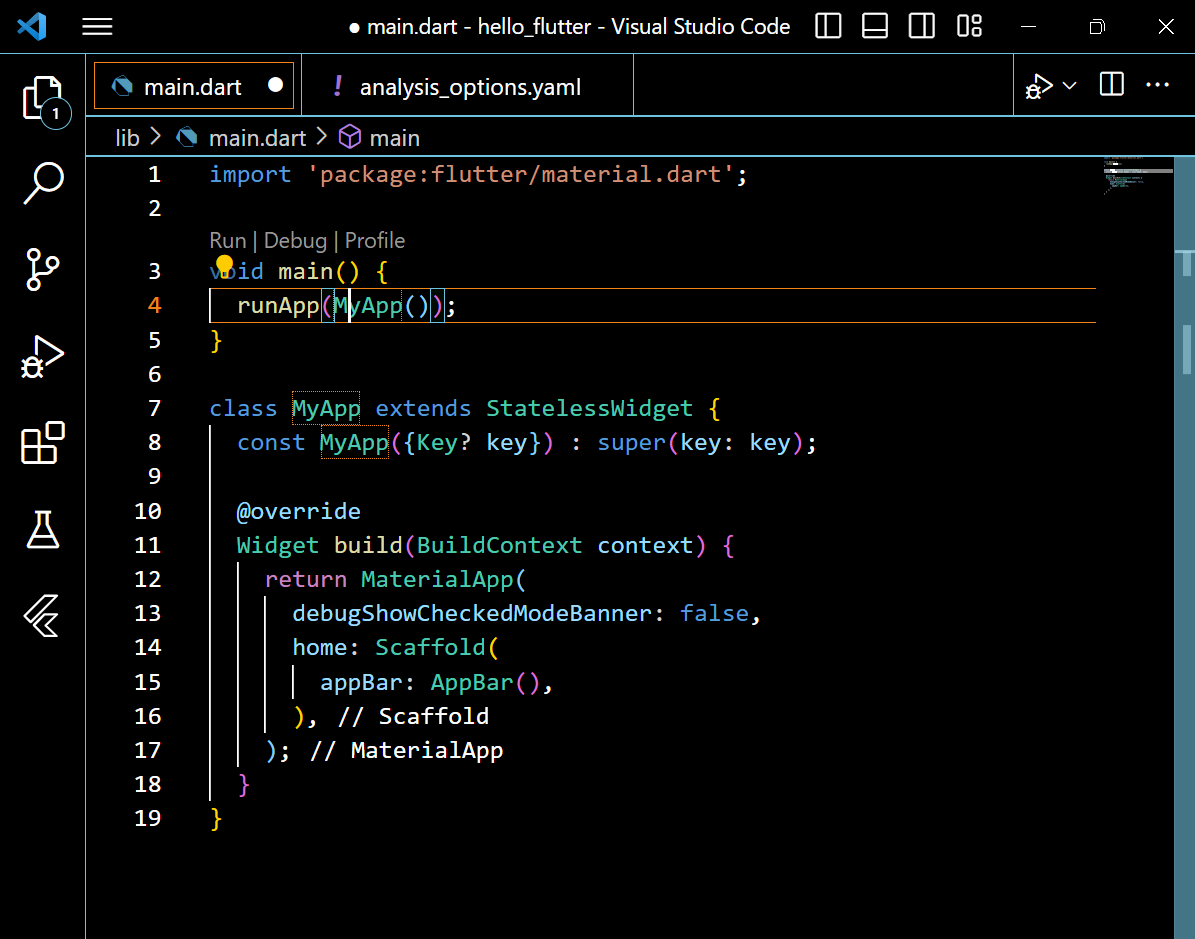The image size is (1195, 939).
Task: Toggle secondary side bar layout button
Action: coord(921,26)
